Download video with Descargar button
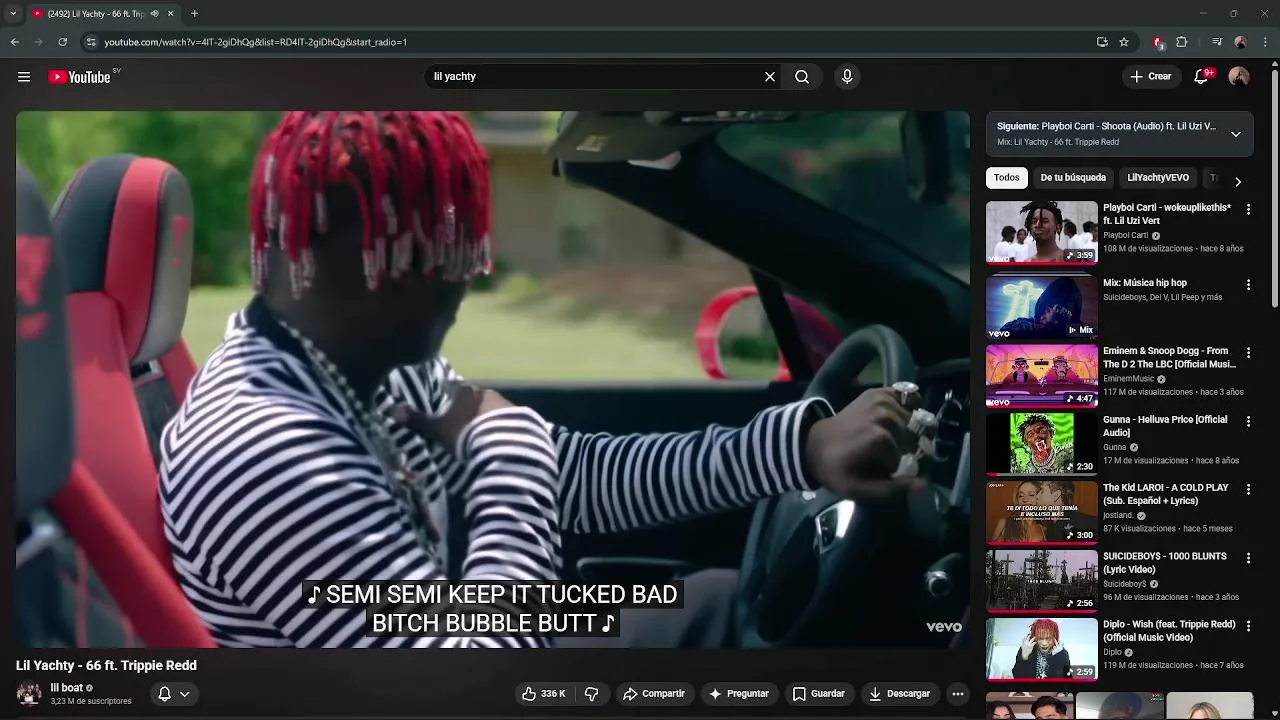The image size is (1280, 720). [899, 694]
